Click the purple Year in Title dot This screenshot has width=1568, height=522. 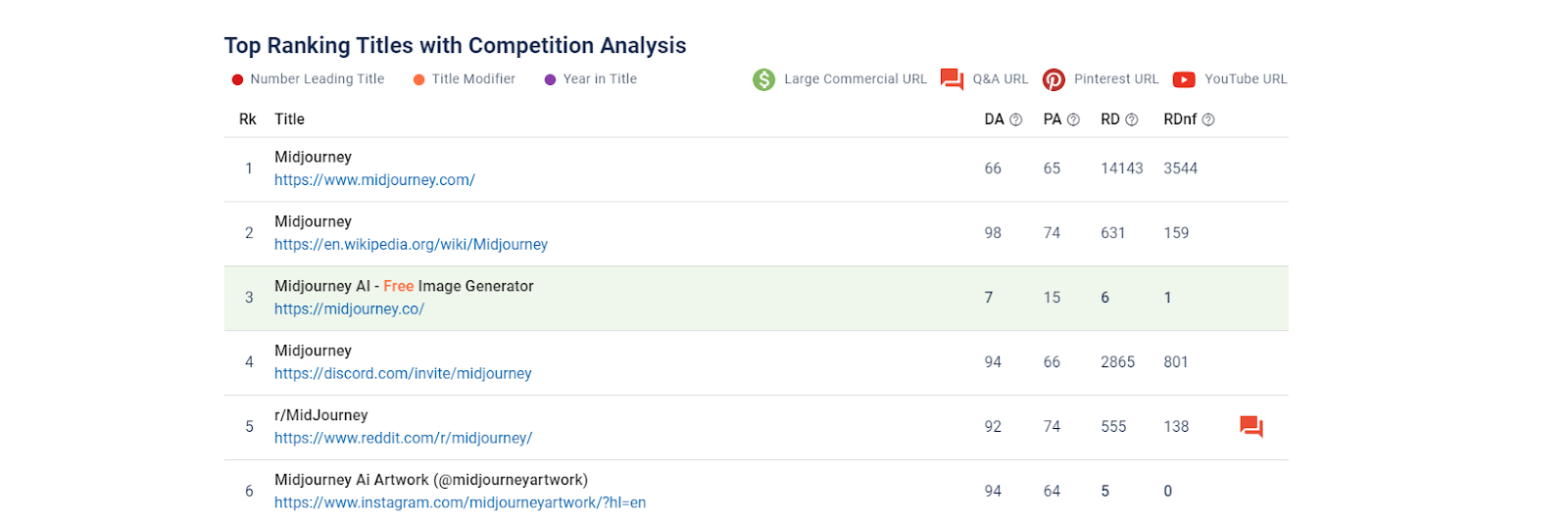tap(550, 79)
